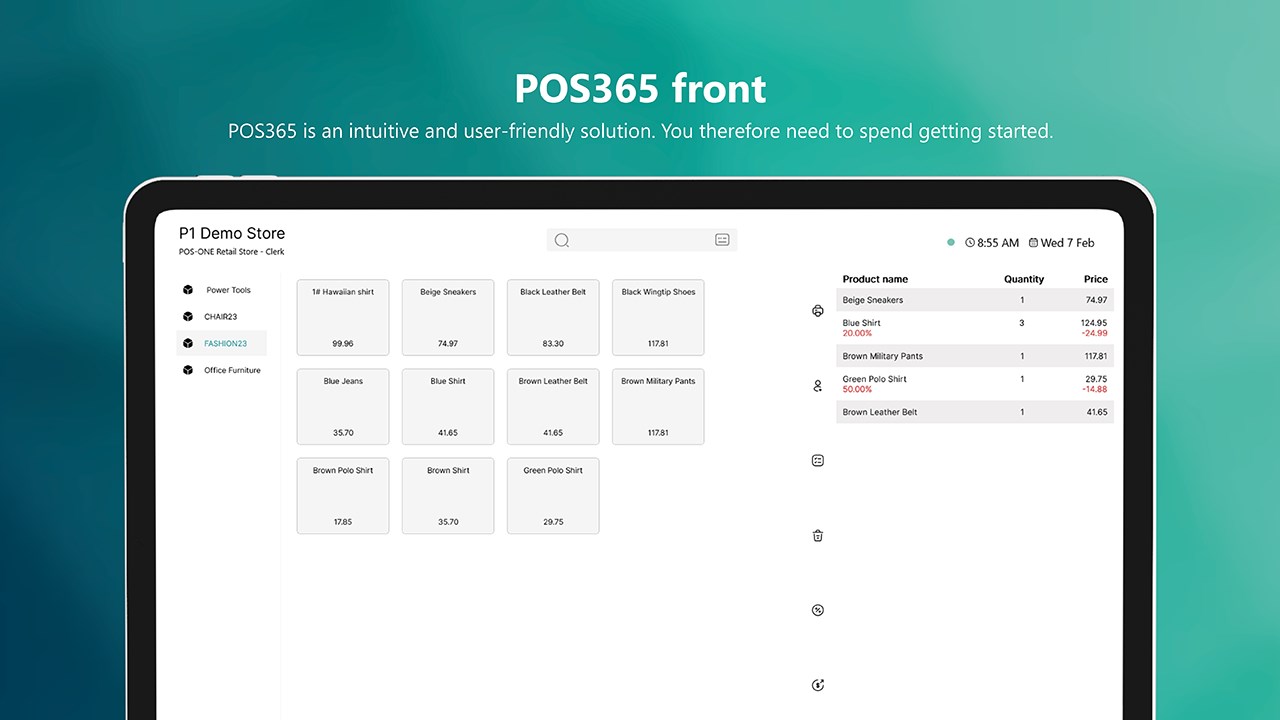Open the CHAIR23 category

[222, 317]
